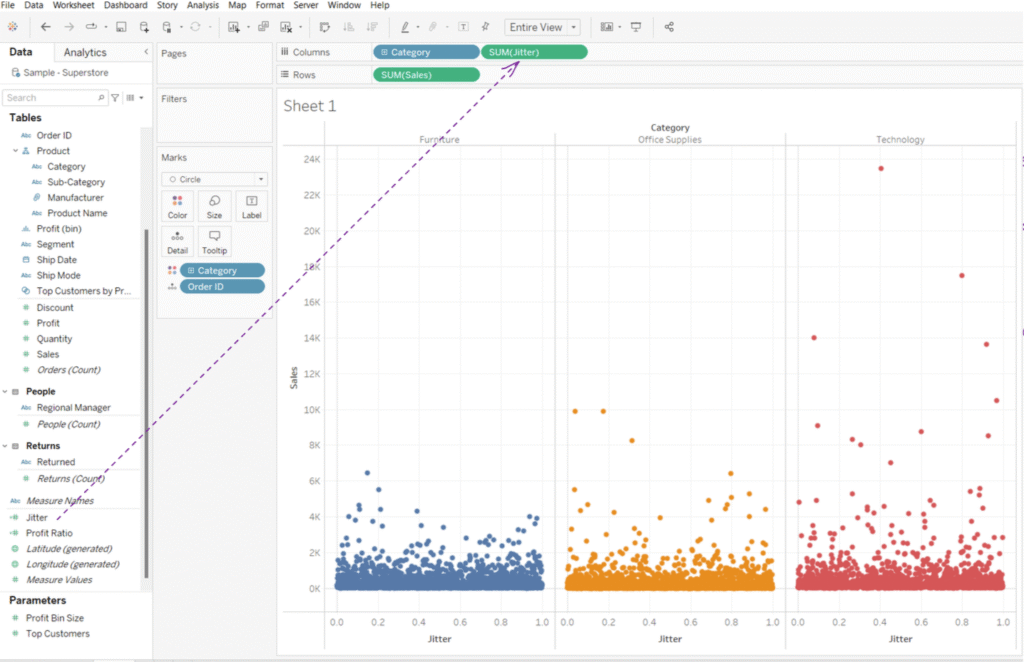Collapse the Product hierarchy in Tables

pos(16,151)
